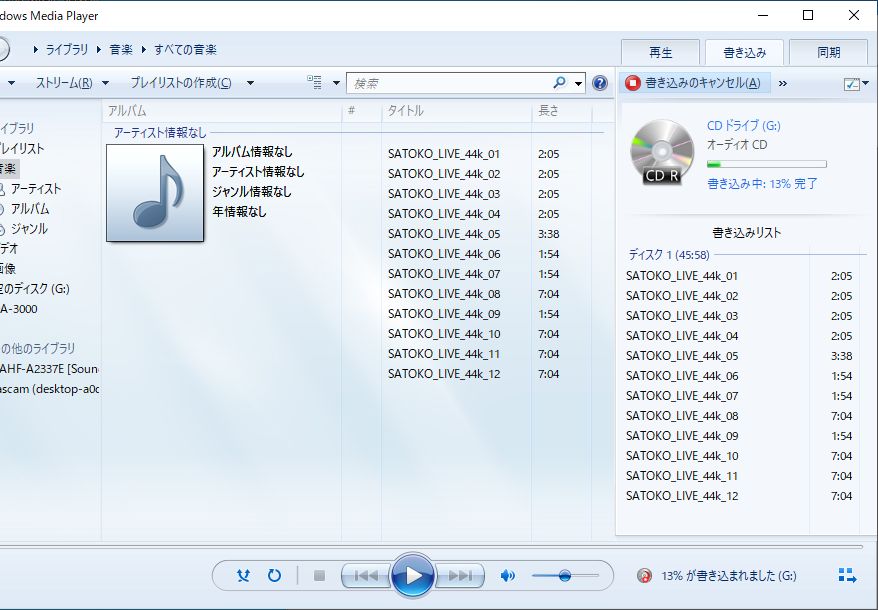
Task: Click the CD-R disc icon
Action: pos(662,152)
